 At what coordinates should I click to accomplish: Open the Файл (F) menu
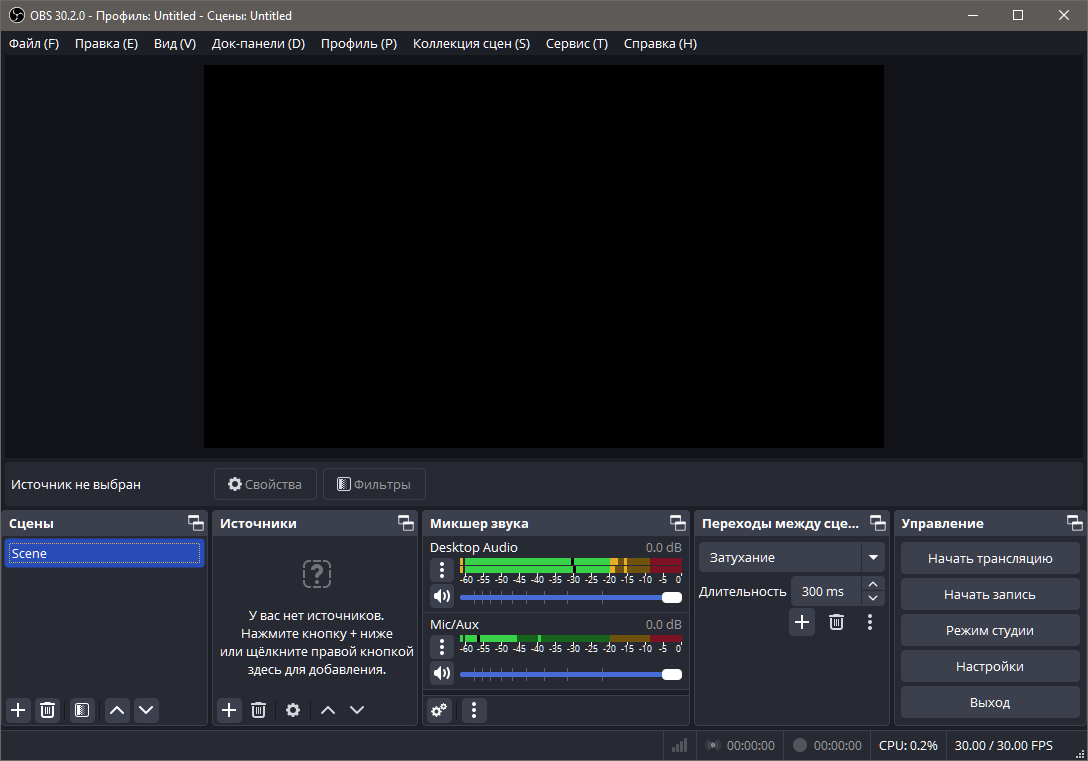tap(34, 44)
